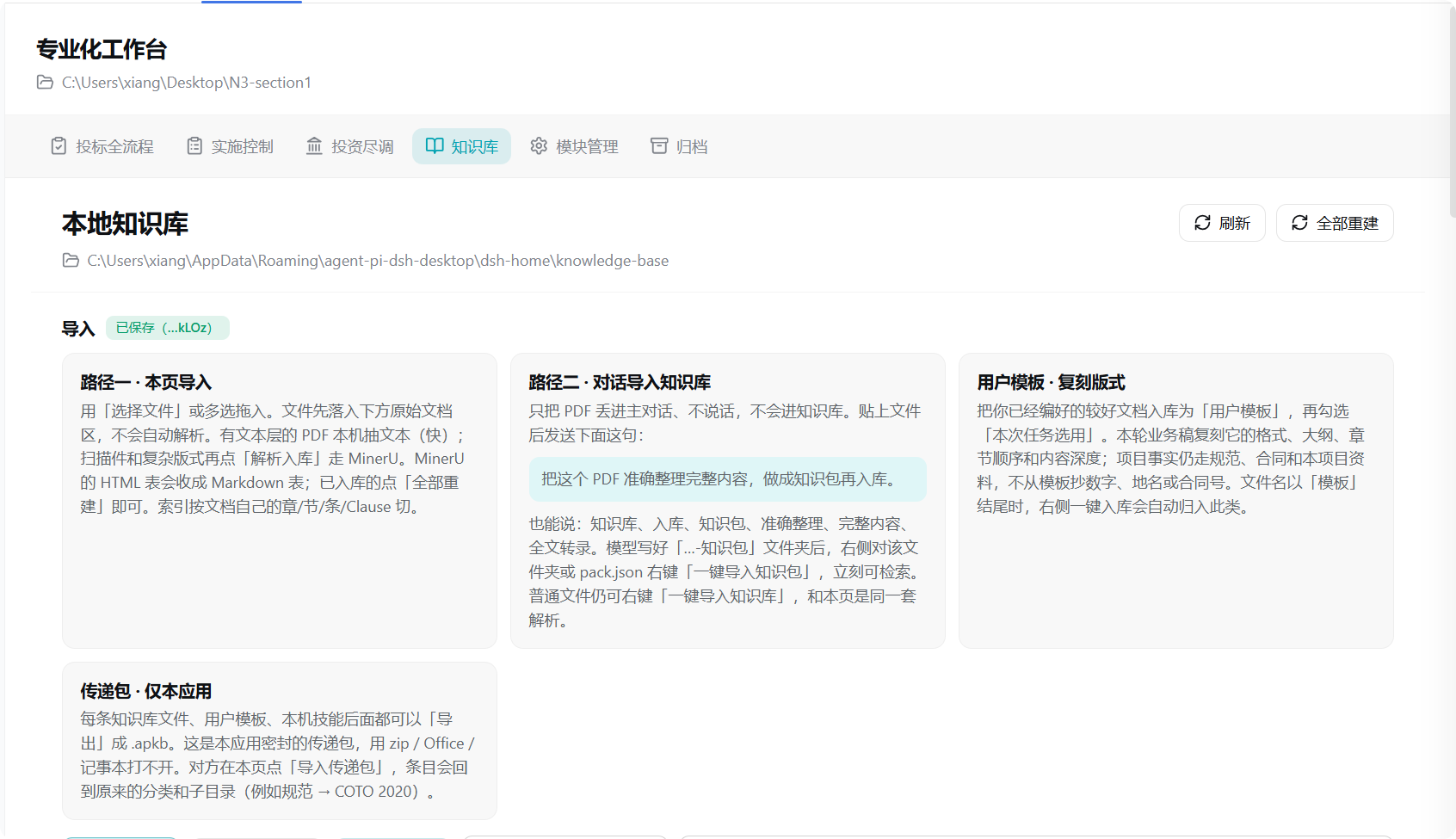Click the archive box icon on 归档
The width and height of the screenshot is (1456, 839).
click(x=659, y=146)
